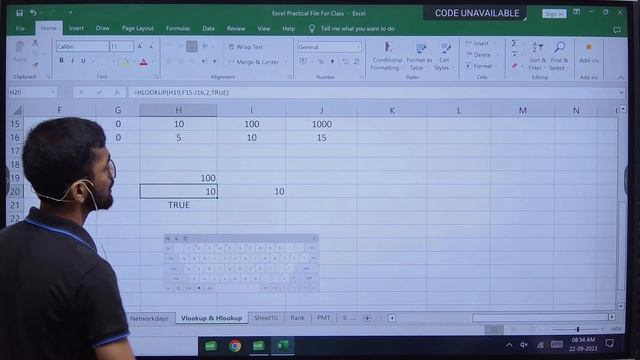Click the Decrease Font Size icon

151,47
